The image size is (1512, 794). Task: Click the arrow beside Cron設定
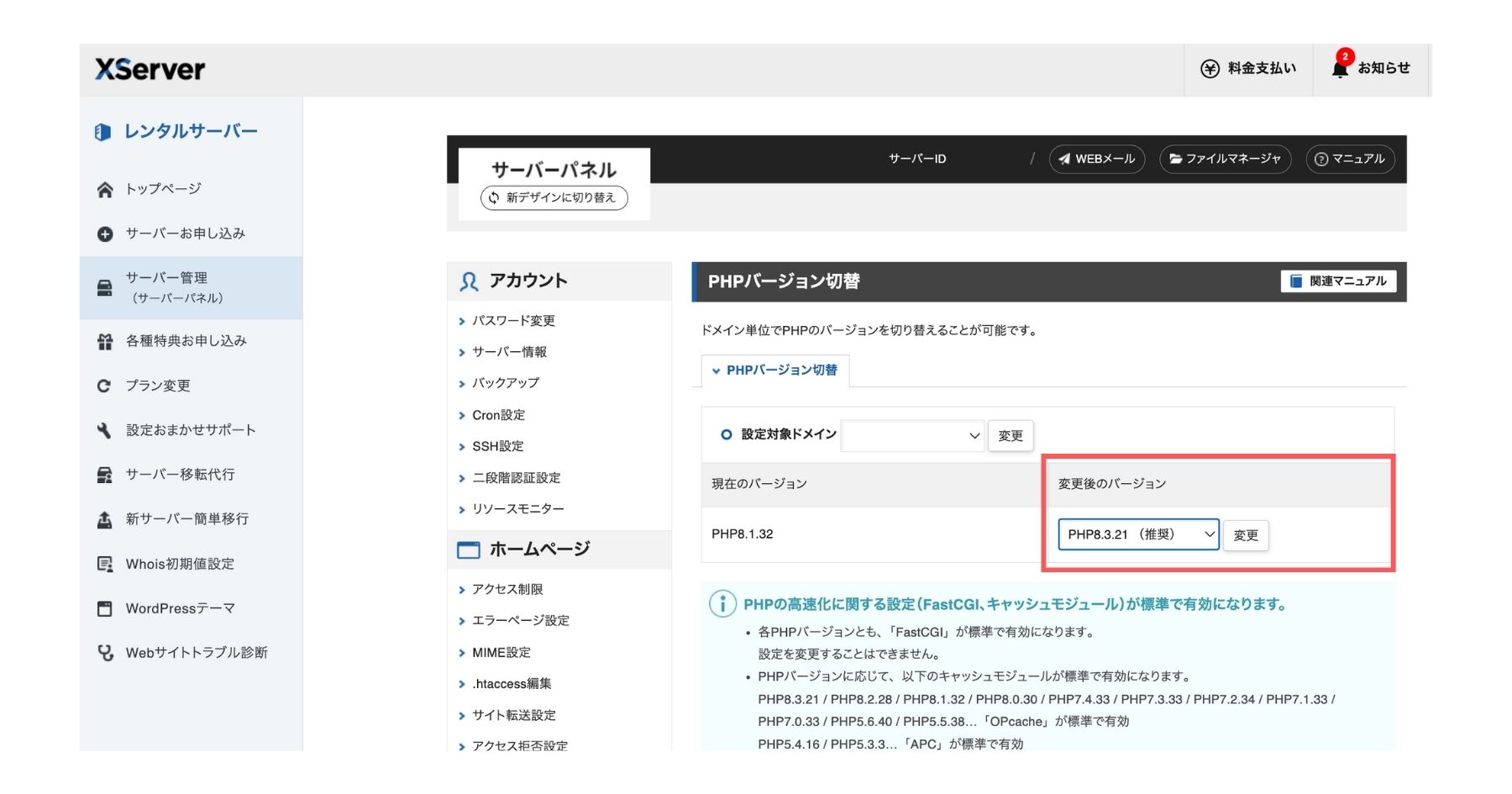(x=462, y=416)
